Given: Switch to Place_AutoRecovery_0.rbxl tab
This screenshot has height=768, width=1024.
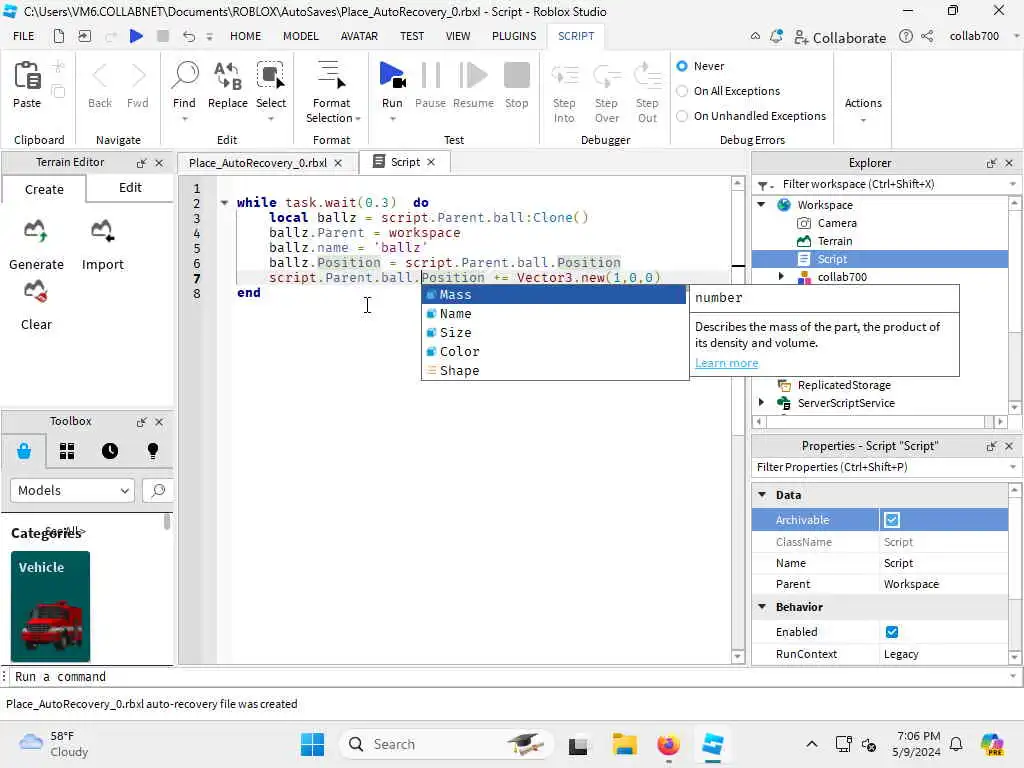Looking at the screenshot, I should coord(258,163).
